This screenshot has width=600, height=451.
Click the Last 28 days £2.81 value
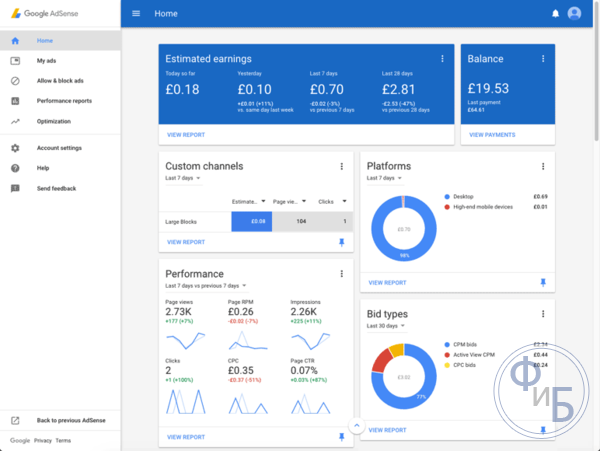tap(399, 90)
